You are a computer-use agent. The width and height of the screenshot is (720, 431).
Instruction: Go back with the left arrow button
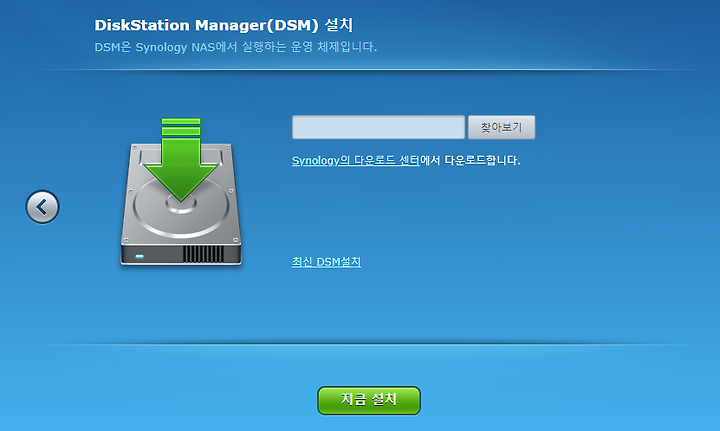pos(42,207)
